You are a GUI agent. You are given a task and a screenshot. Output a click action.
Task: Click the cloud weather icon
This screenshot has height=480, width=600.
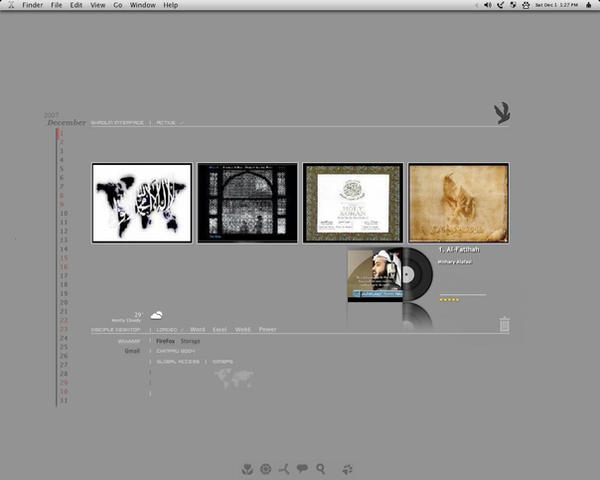tap(156, 315)
